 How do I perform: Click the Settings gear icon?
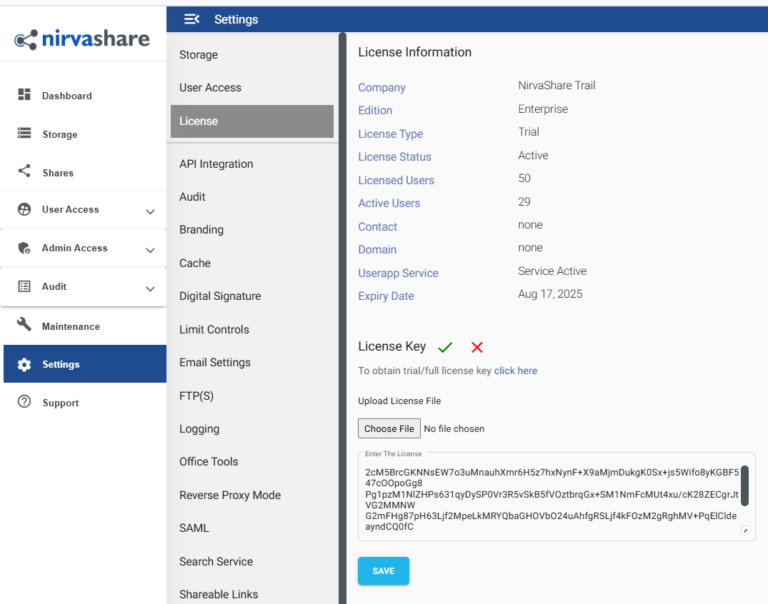(24, 364)
